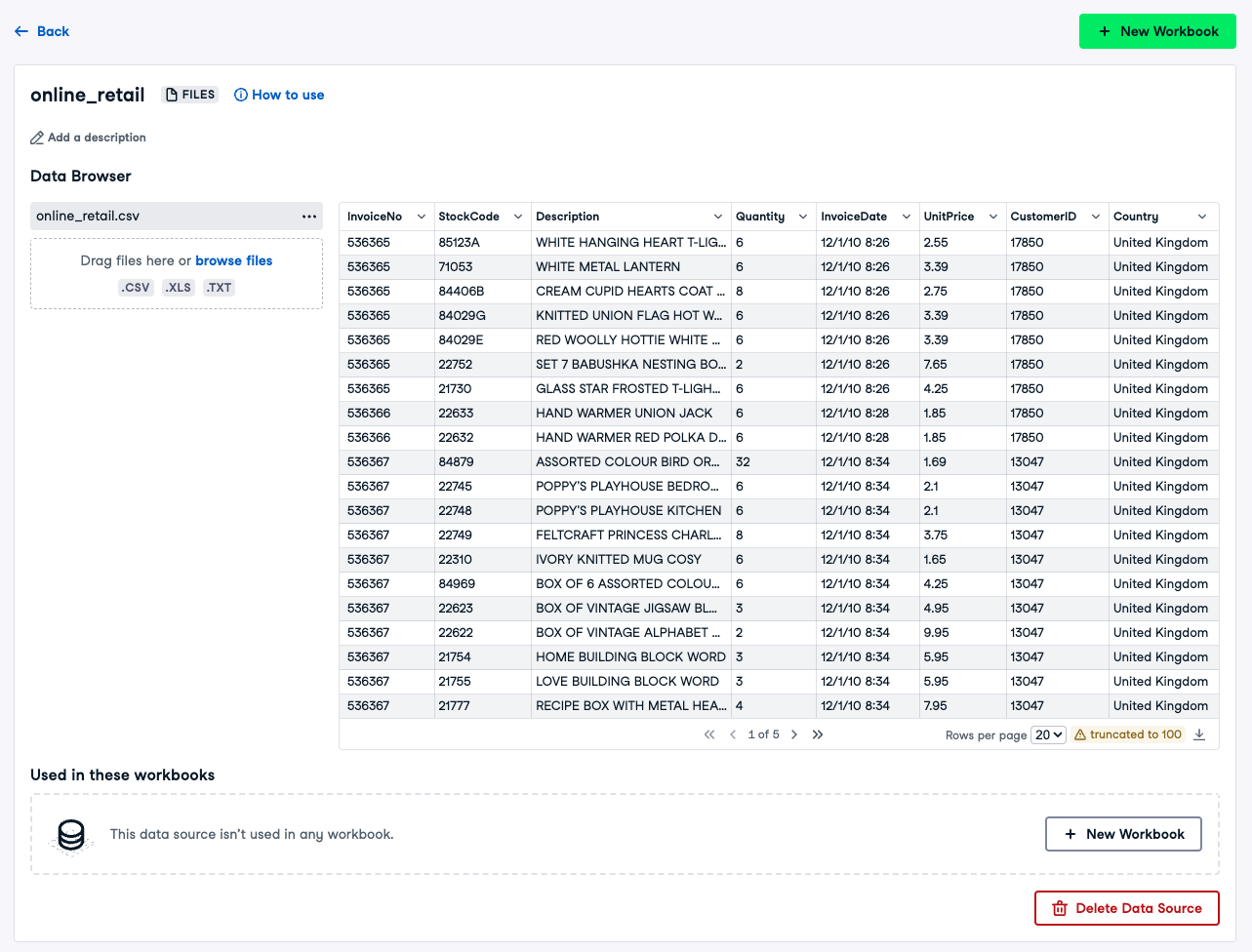Open the FILES tab badge
Image resolution: width=1252 pixels, height=952 pixels.
click(190, 95)
